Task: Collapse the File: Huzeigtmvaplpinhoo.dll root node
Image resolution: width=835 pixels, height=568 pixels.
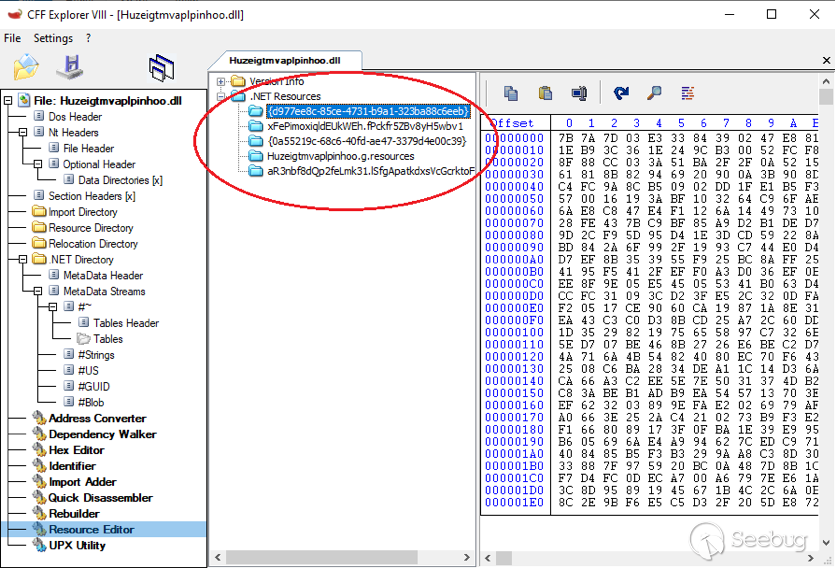Action: (x=8, y=101)
